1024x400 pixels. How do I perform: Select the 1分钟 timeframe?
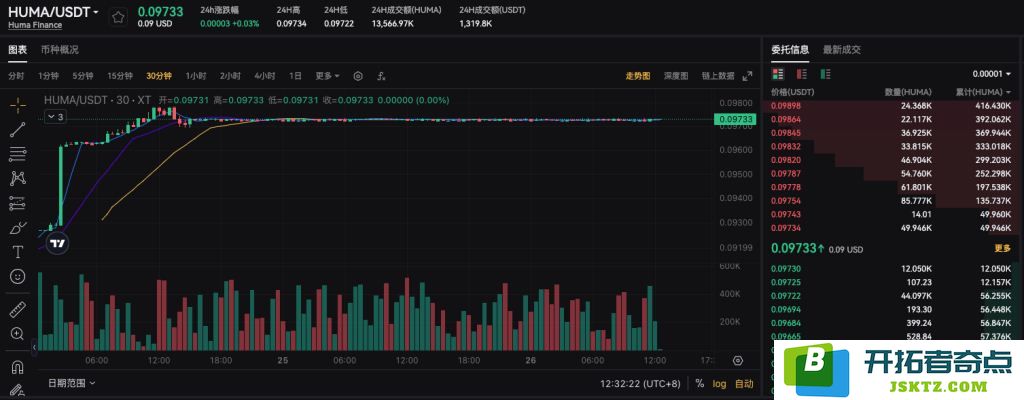coord(48,76)
